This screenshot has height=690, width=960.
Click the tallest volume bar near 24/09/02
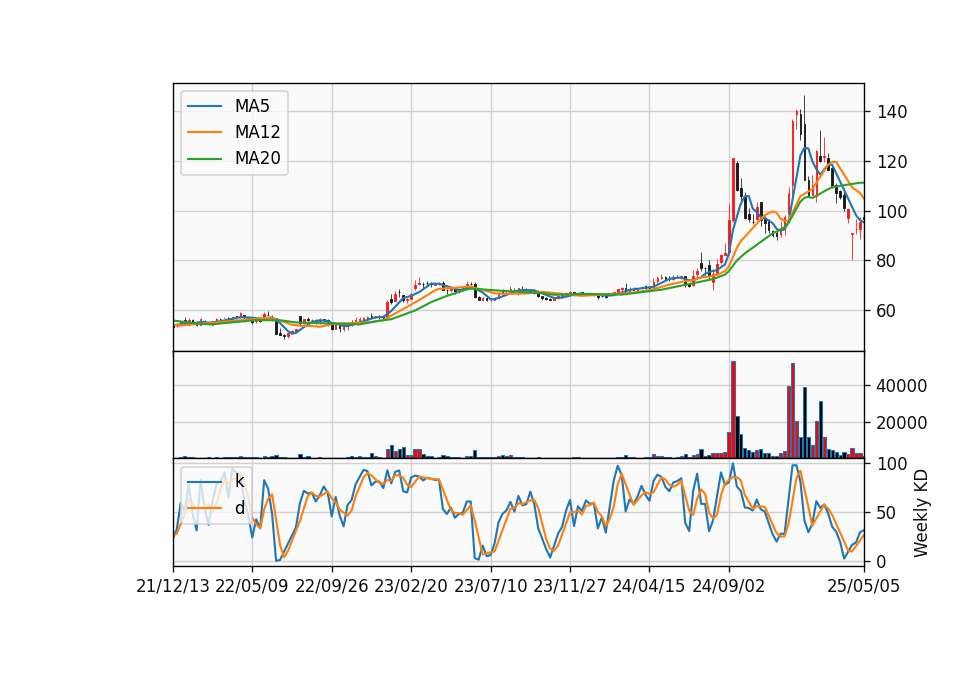(x=733, y=410)
